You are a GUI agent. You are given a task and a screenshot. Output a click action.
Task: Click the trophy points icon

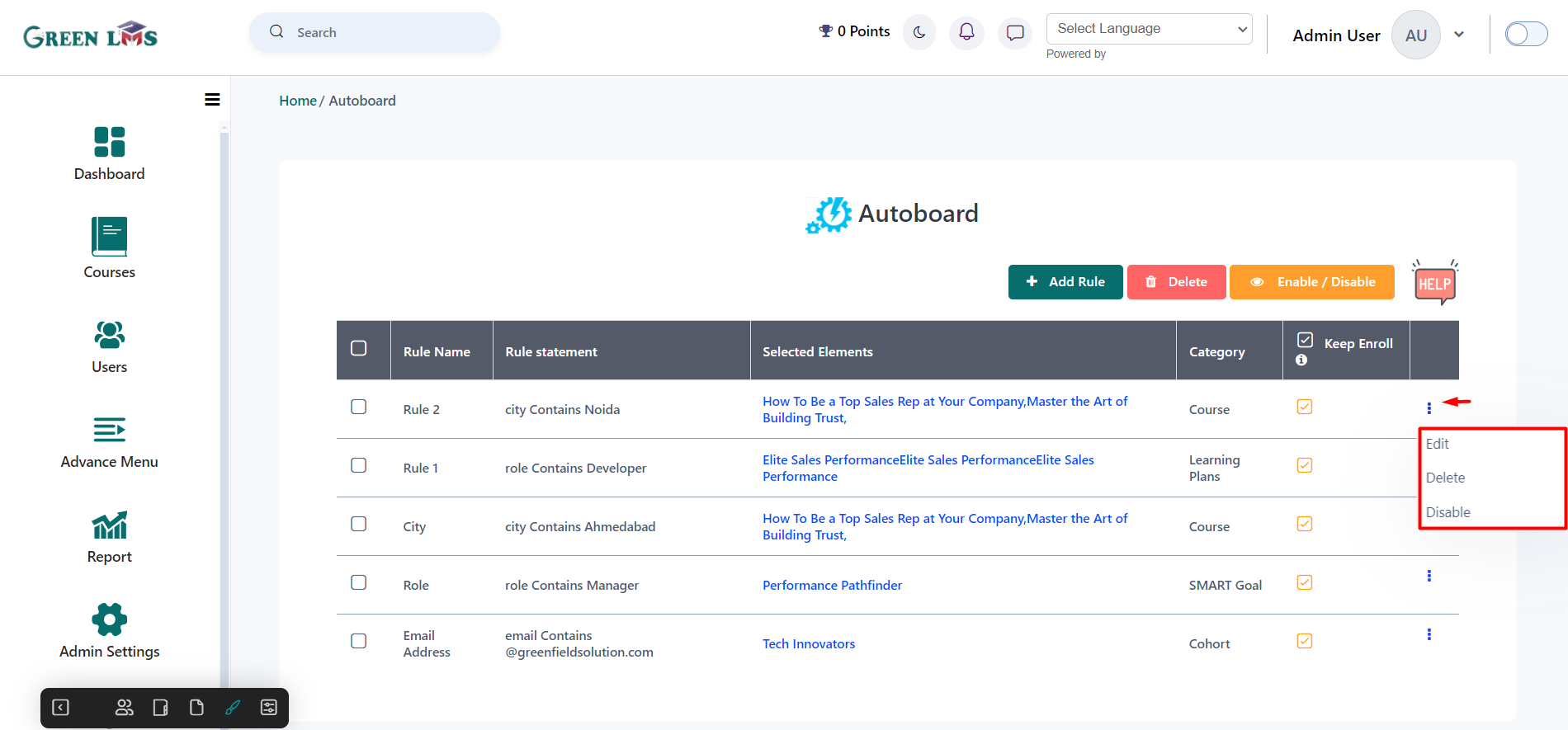point(825,31)
